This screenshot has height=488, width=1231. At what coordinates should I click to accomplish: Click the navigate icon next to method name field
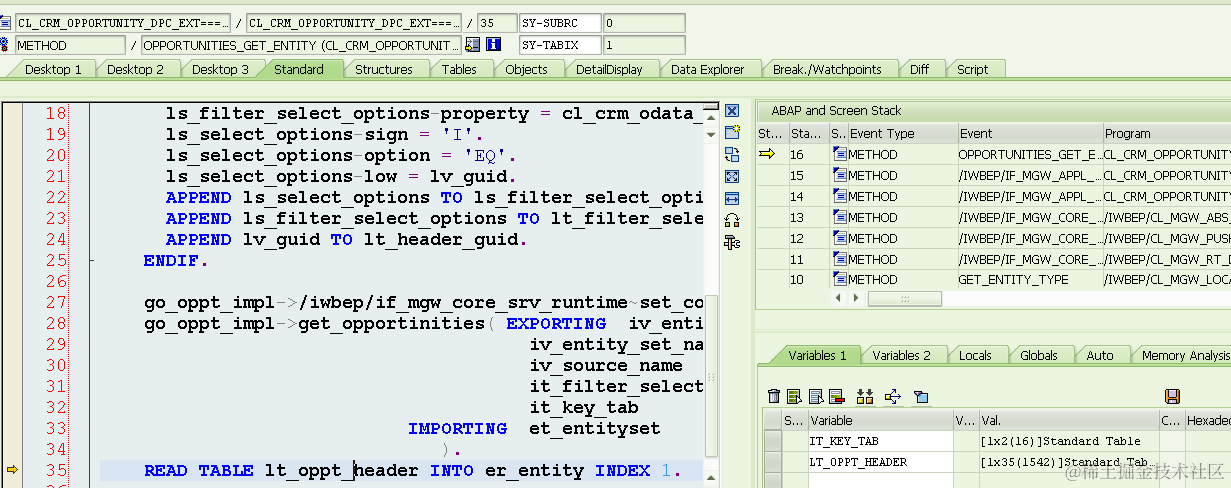tap(472, 45)
